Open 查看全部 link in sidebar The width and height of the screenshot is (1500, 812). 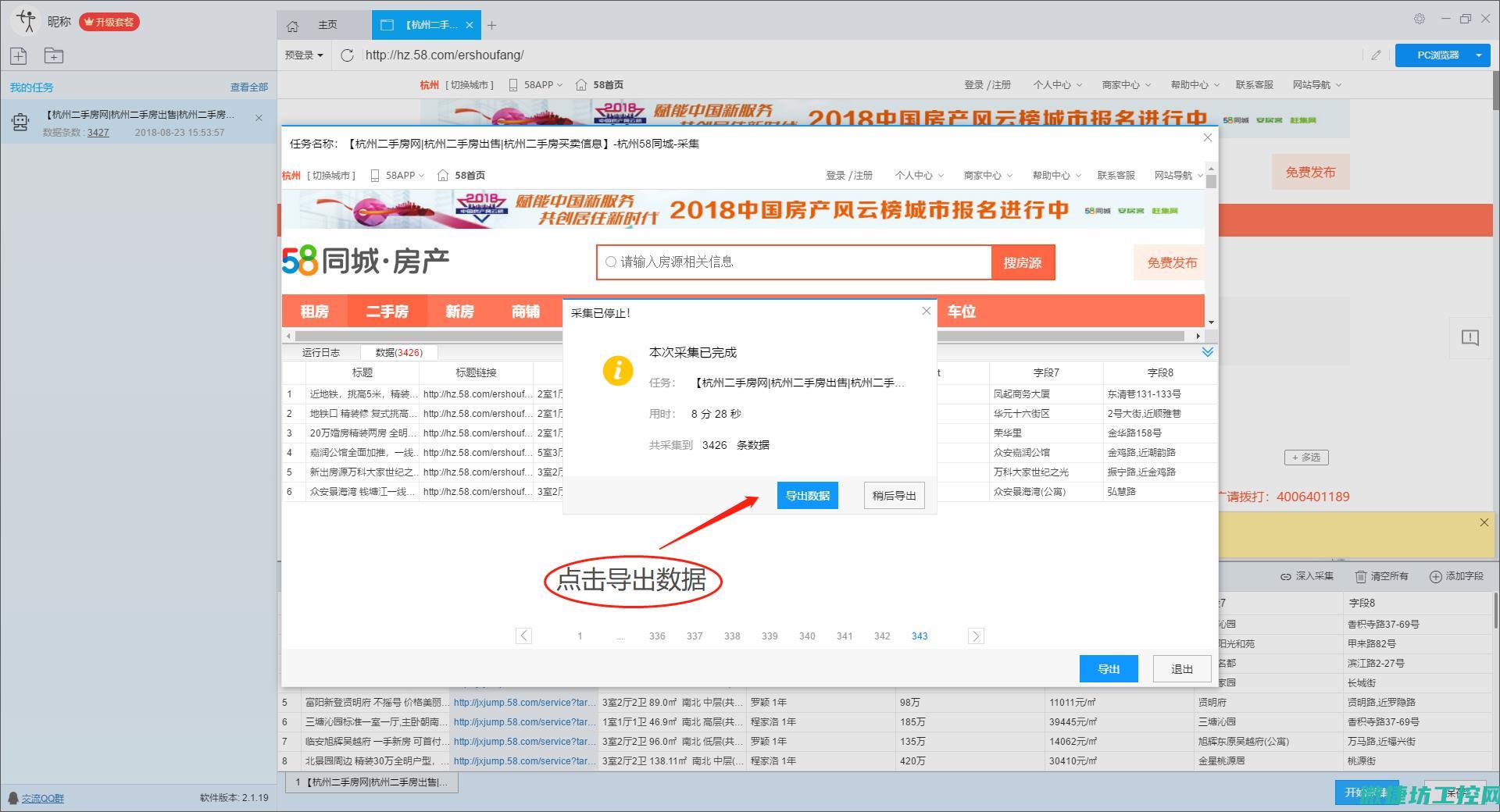click(248, 87)
